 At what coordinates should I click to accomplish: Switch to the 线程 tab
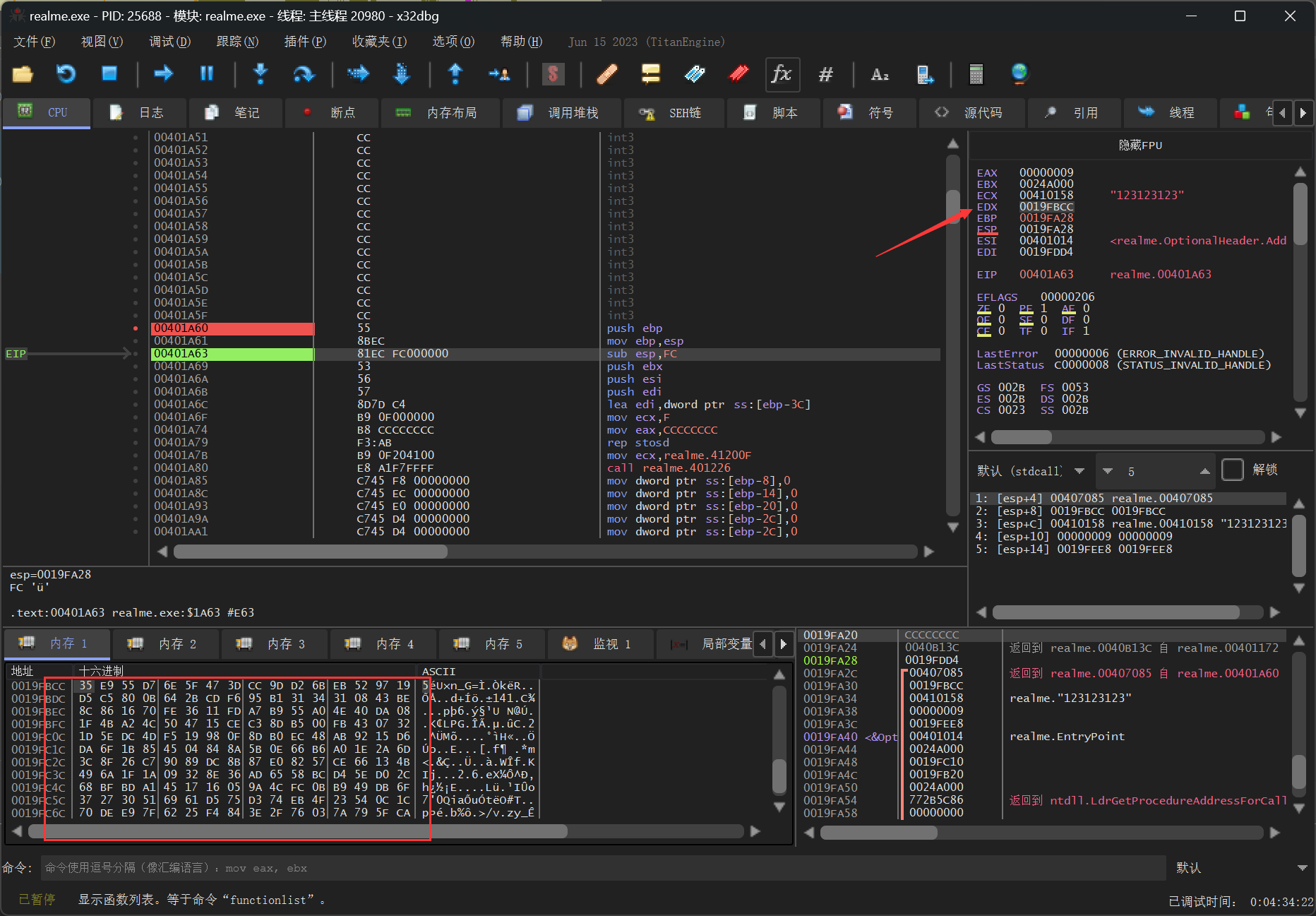[1170, 113]
